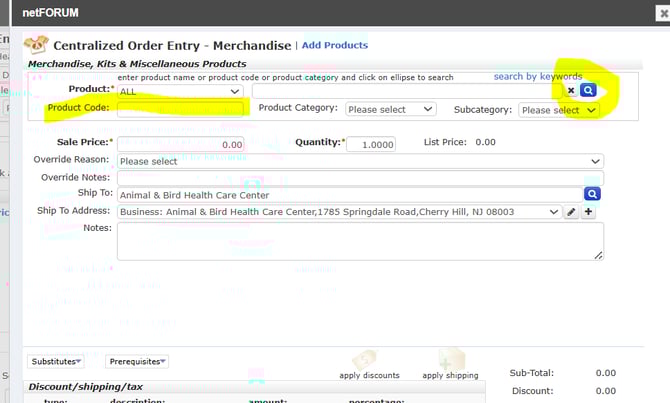Open the Subcategory dropdown
Image resolution: width=670 pixels, height=403 pixels.
tap(558, 110)
